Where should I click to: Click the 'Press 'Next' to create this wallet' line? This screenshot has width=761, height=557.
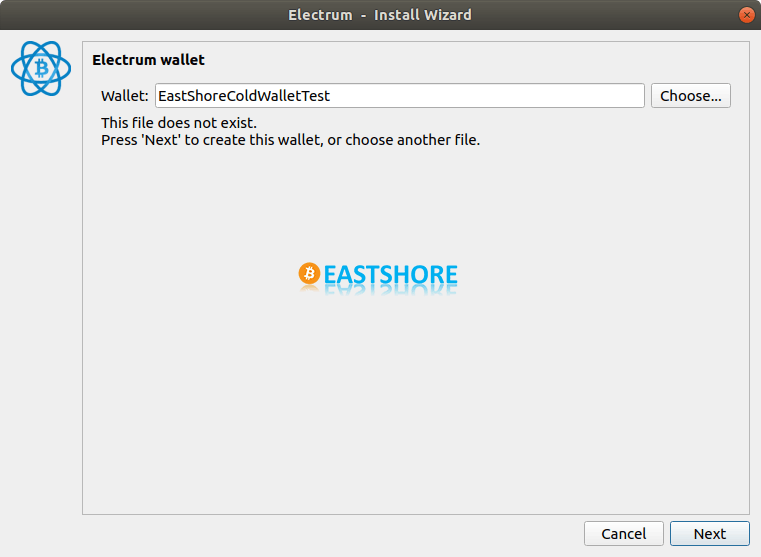290,140
